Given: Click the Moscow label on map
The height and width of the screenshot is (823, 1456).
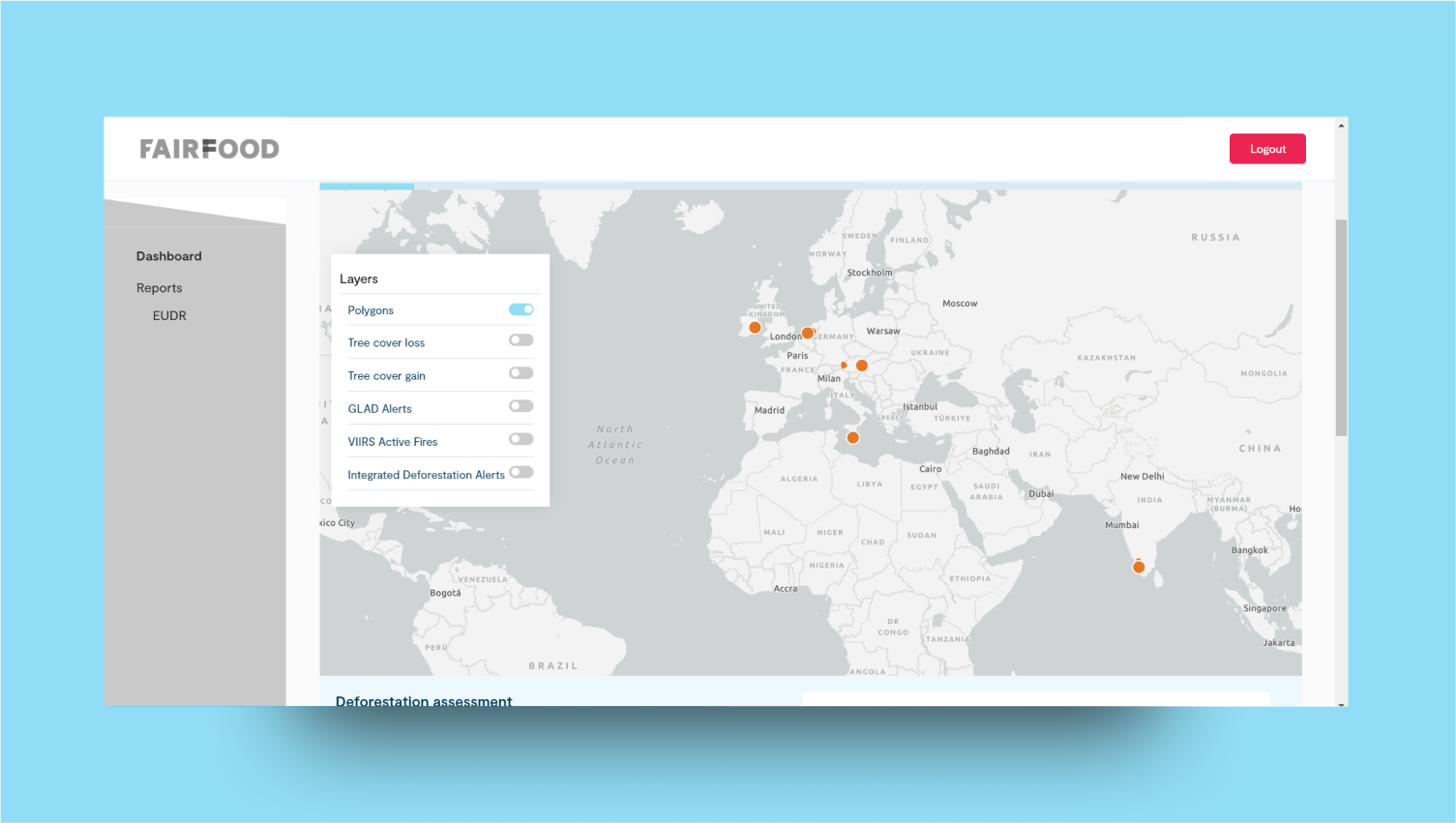Looking at the screenshot, I should [960, 304].
